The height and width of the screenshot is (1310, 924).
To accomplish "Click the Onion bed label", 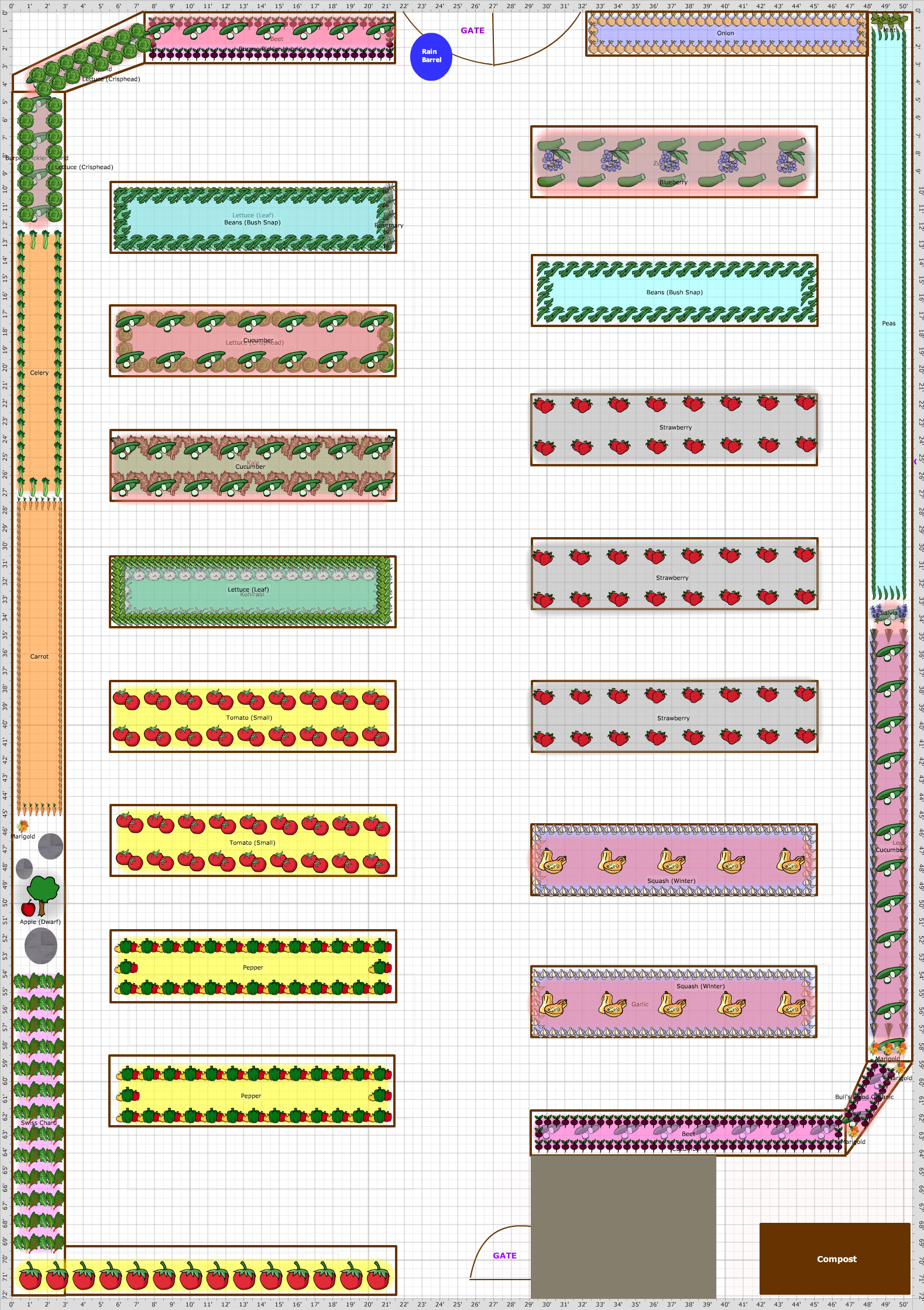I will coord(725,33).
